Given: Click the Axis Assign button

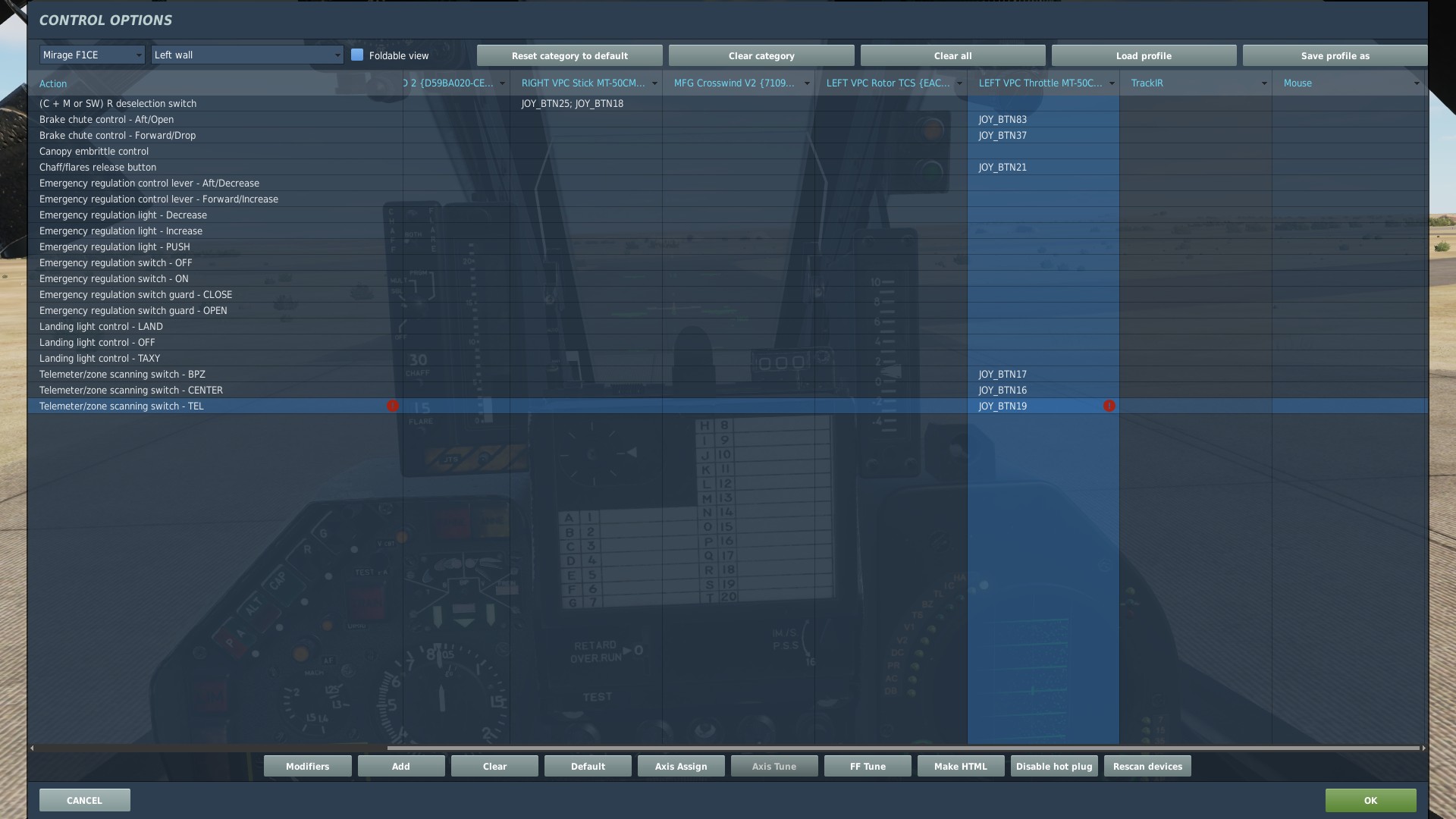Looking at the screenshot, I should click(681, 766).
